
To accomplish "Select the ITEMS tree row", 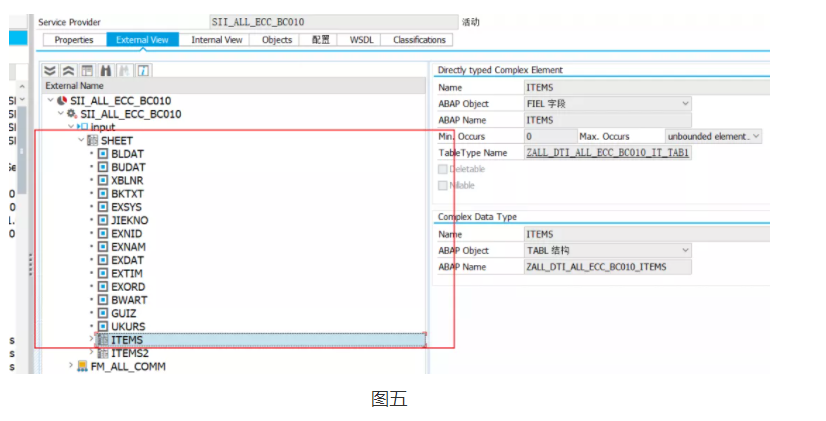I will [261, 340].
